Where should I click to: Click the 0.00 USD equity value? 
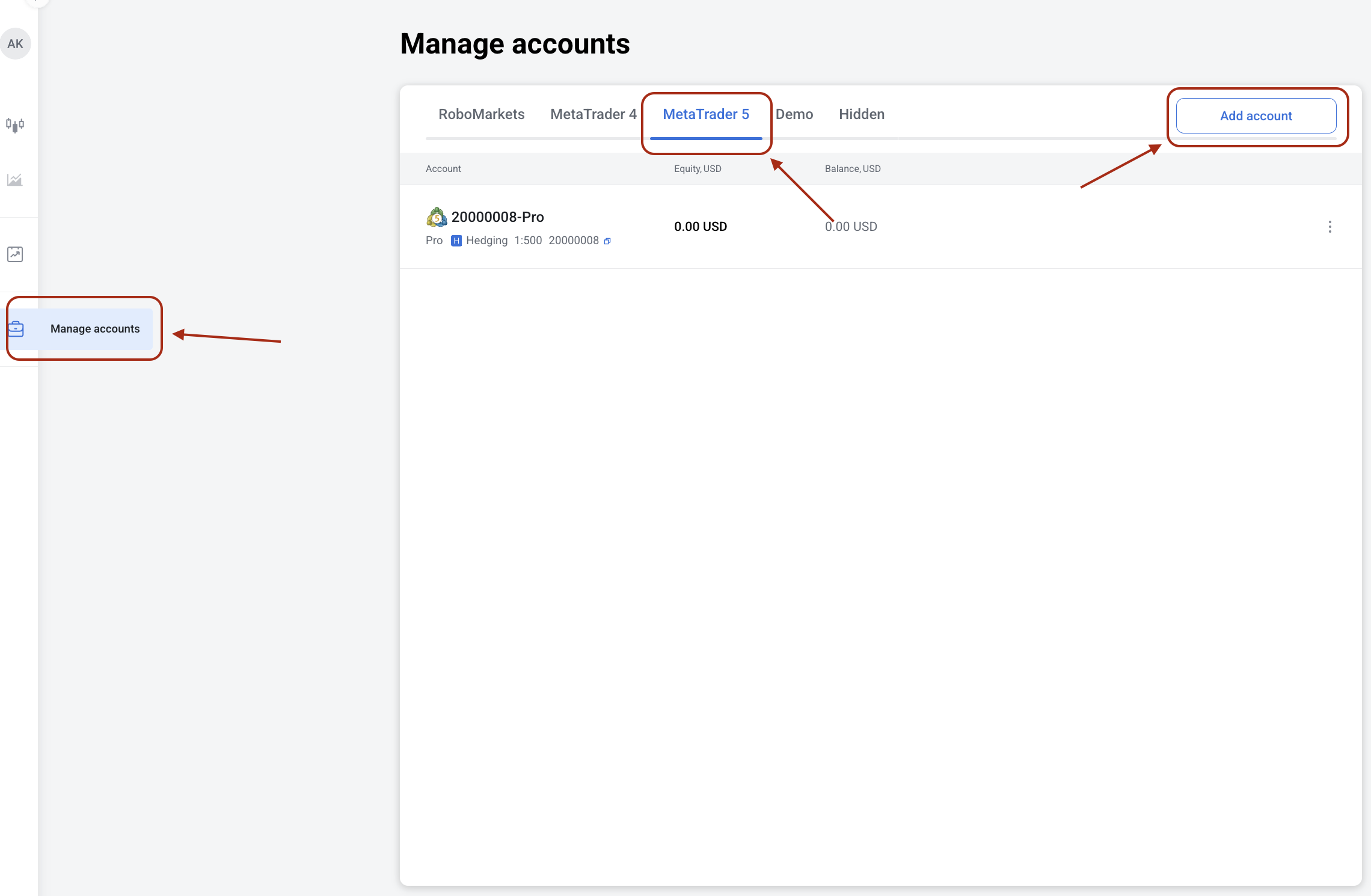[701, 227]
